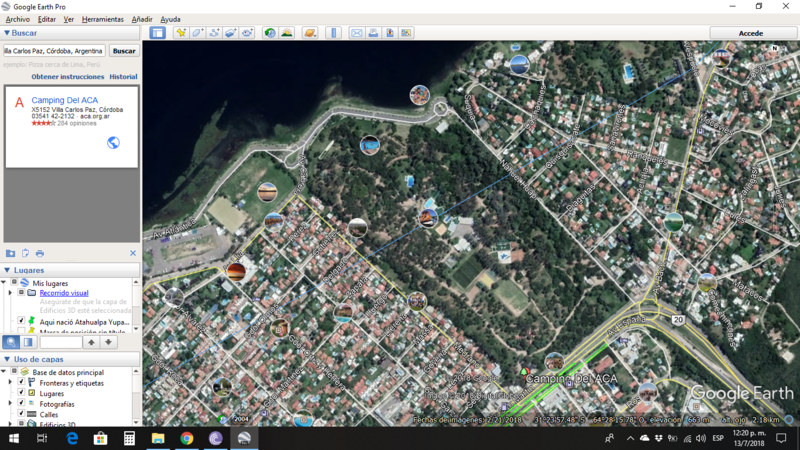Viewport: 800px width, 450px height.
Task: Open File Explorer from the taskbar
Action: click(158, 438)
